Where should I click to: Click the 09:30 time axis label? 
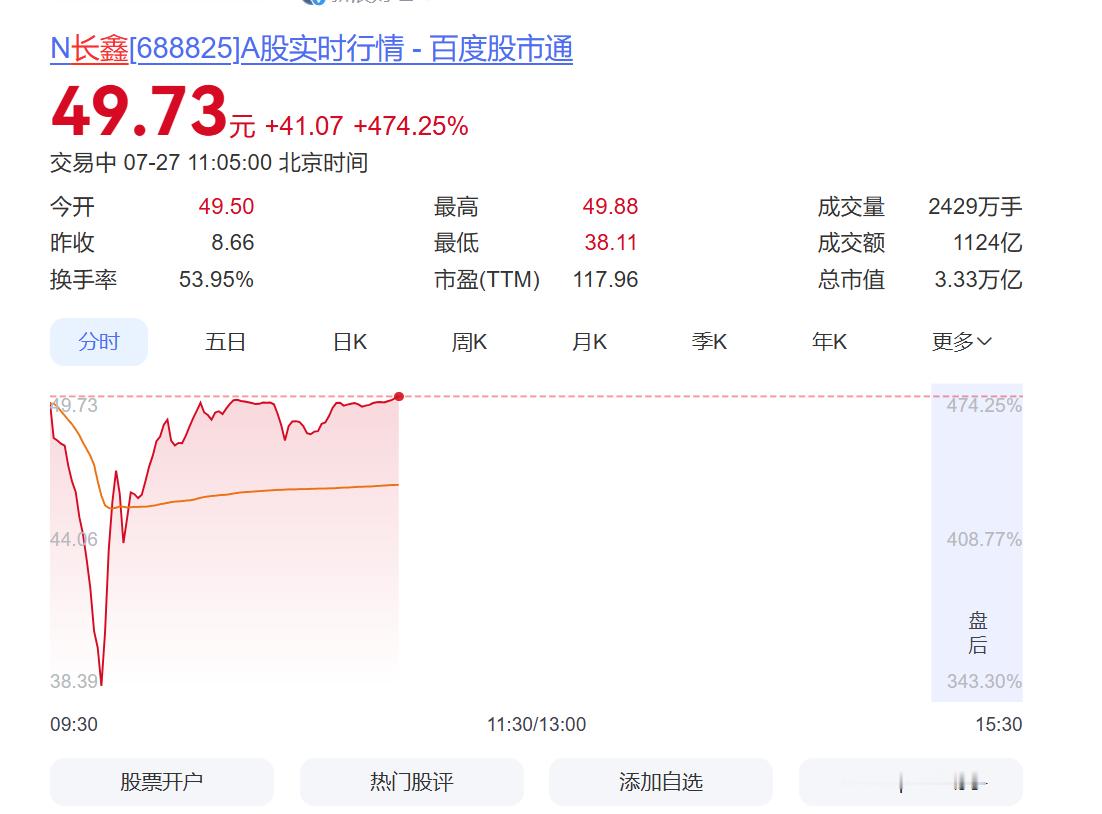[74, 725]
